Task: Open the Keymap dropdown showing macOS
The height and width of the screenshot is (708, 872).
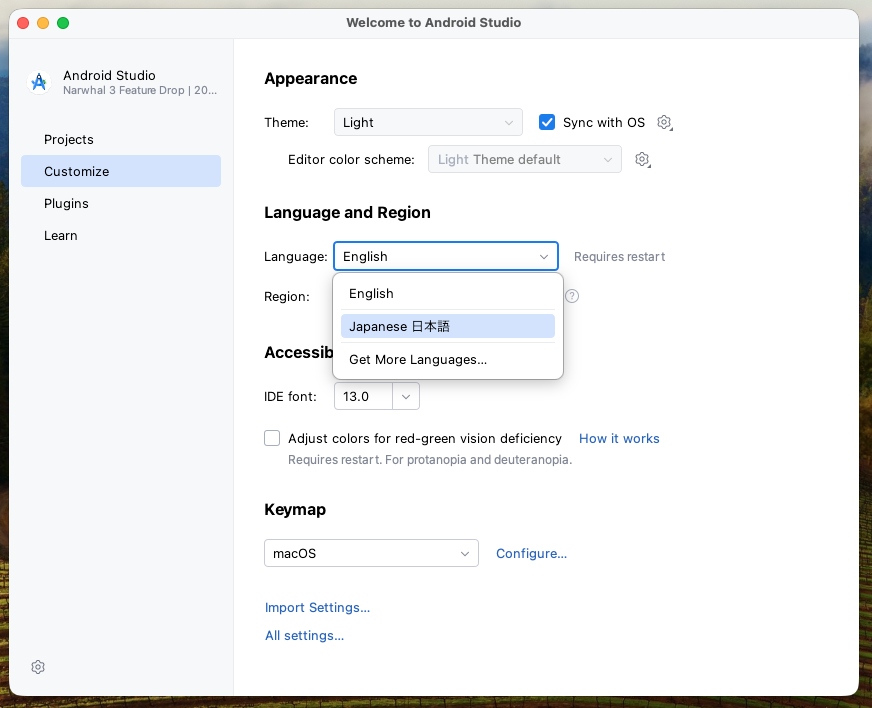Action: pos(371,553)
